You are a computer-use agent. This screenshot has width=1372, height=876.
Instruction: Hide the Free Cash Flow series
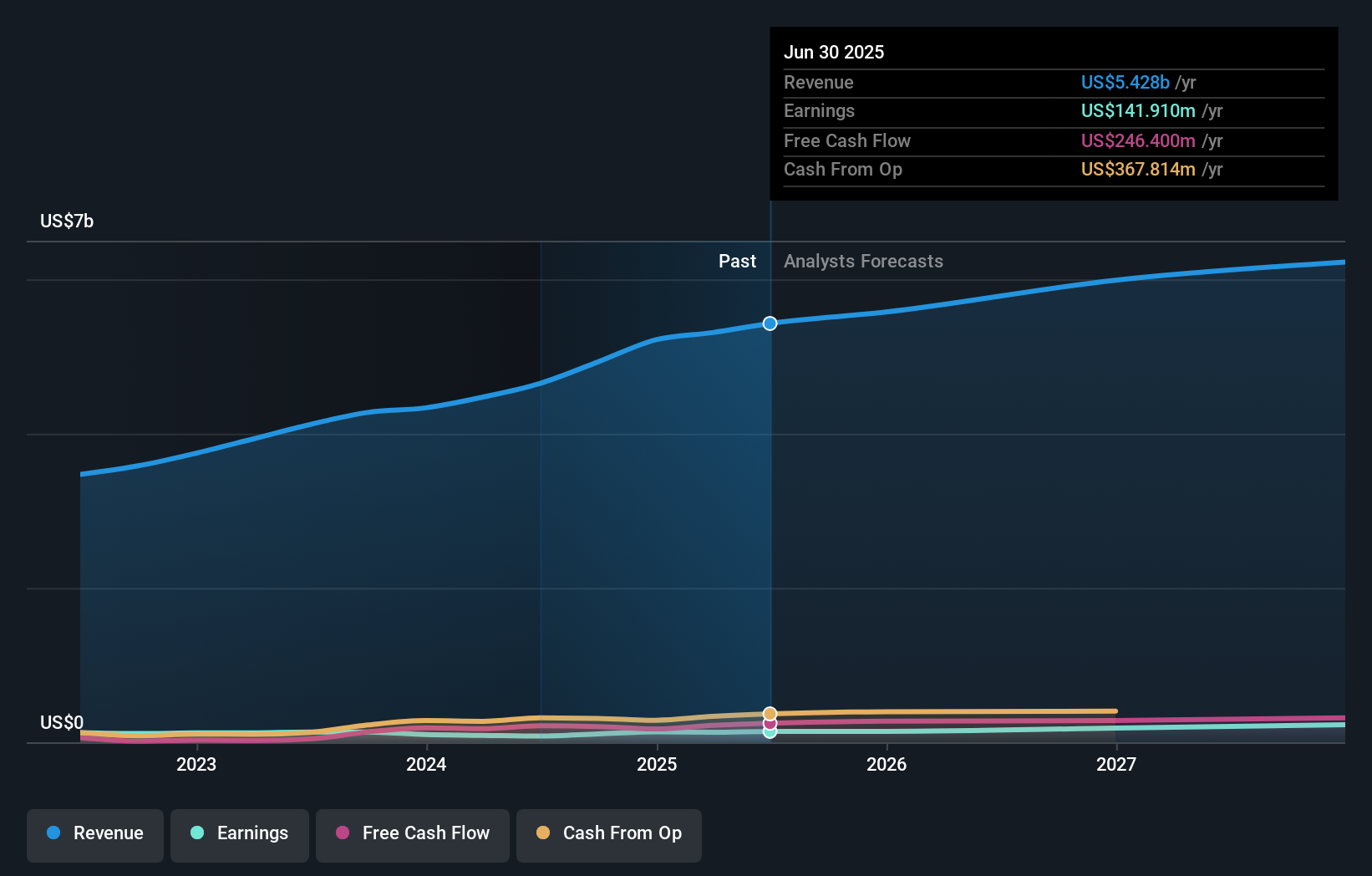click(x=412, y=833)
